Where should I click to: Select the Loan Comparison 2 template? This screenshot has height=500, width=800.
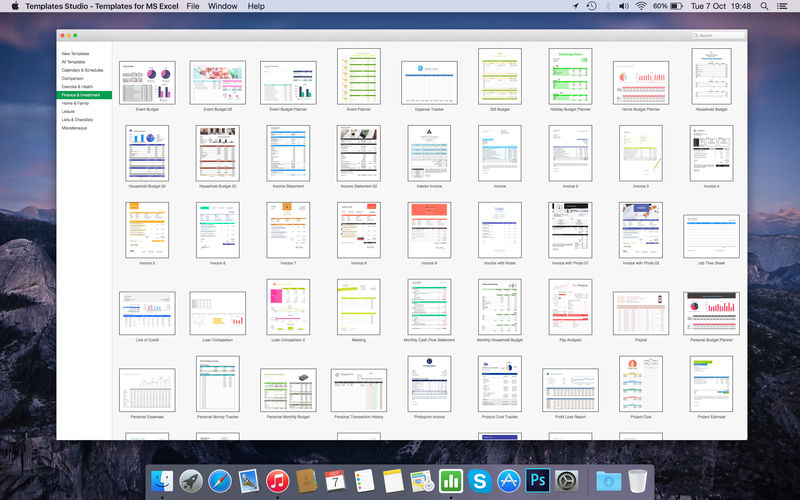coord(288,307)
